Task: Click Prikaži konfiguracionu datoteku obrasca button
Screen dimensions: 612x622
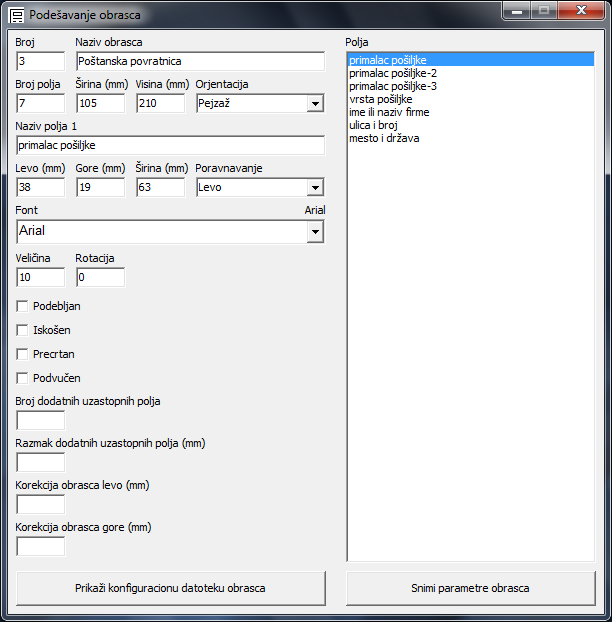Action: click(170, 588)
